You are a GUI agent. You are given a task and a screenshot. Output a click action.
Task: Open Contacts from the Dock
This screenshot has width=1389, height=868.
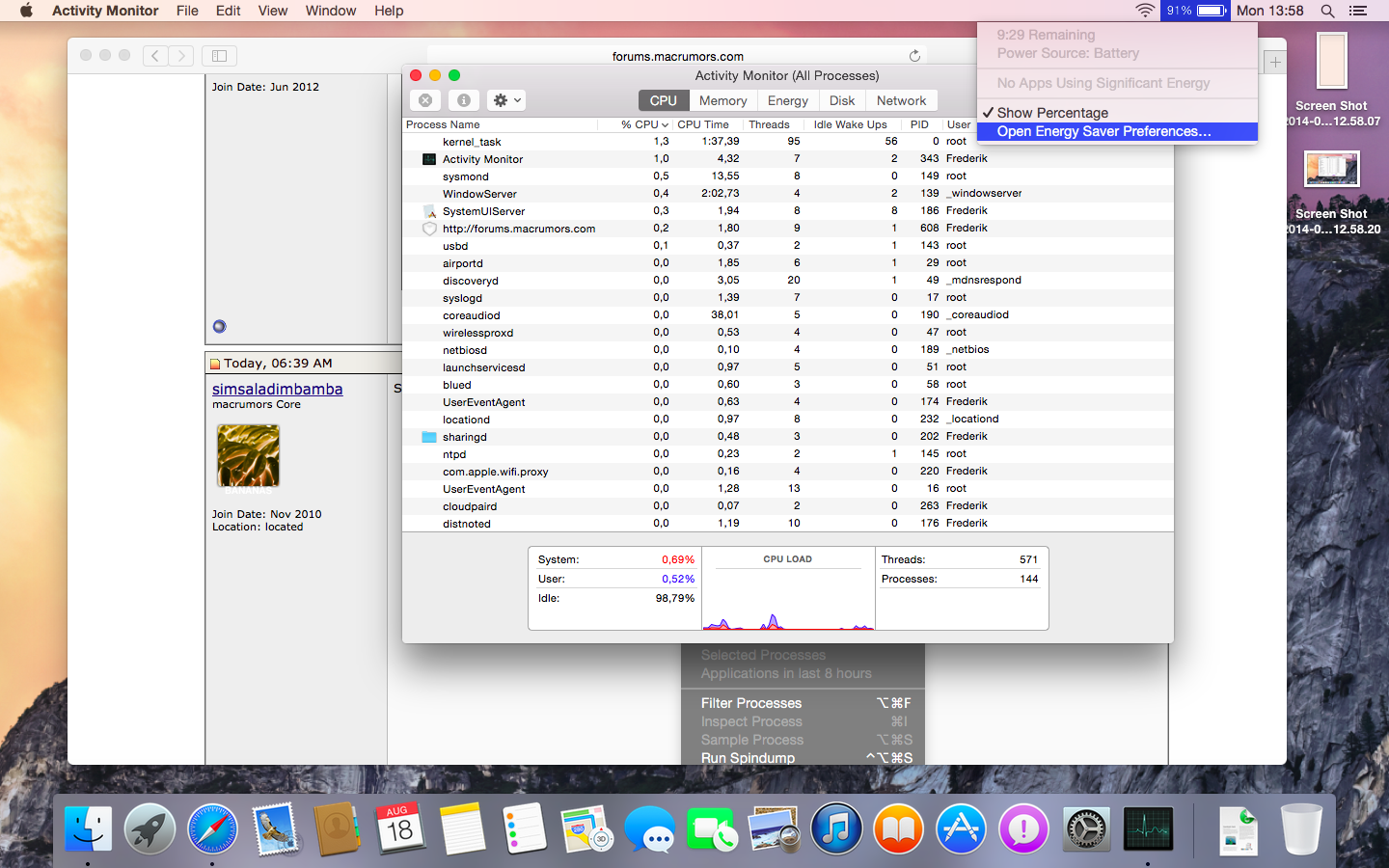tap(337, 829)
